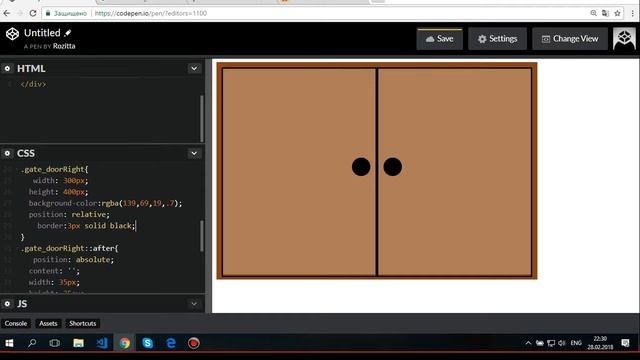Click the HTML panel title
640x360 pixels.
[x=31, y=69]
